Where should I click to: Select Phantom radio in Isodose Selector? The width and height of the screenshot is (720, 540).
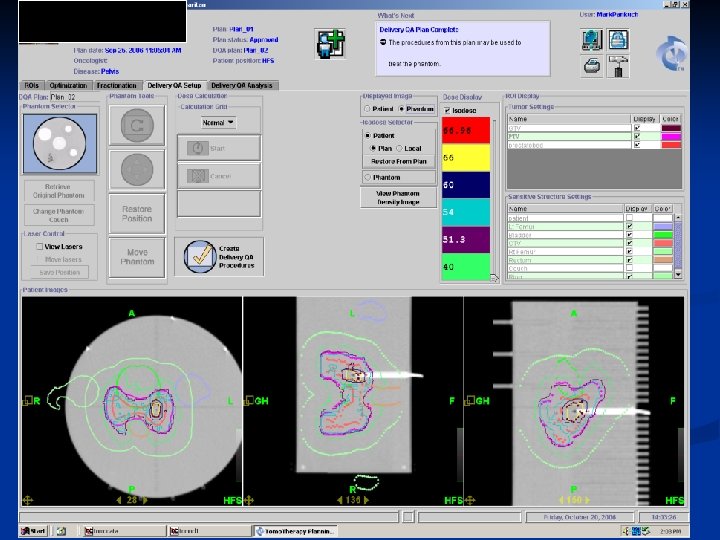367,177
